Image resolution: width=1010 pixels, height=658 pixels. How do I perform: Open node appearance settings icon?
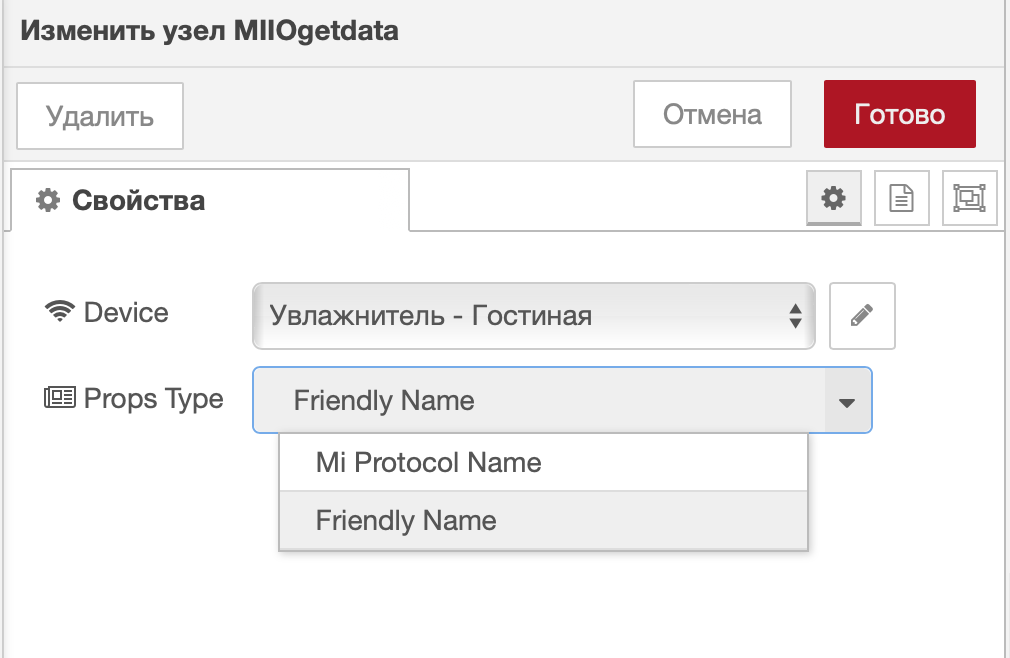click(x=969, y=198)
